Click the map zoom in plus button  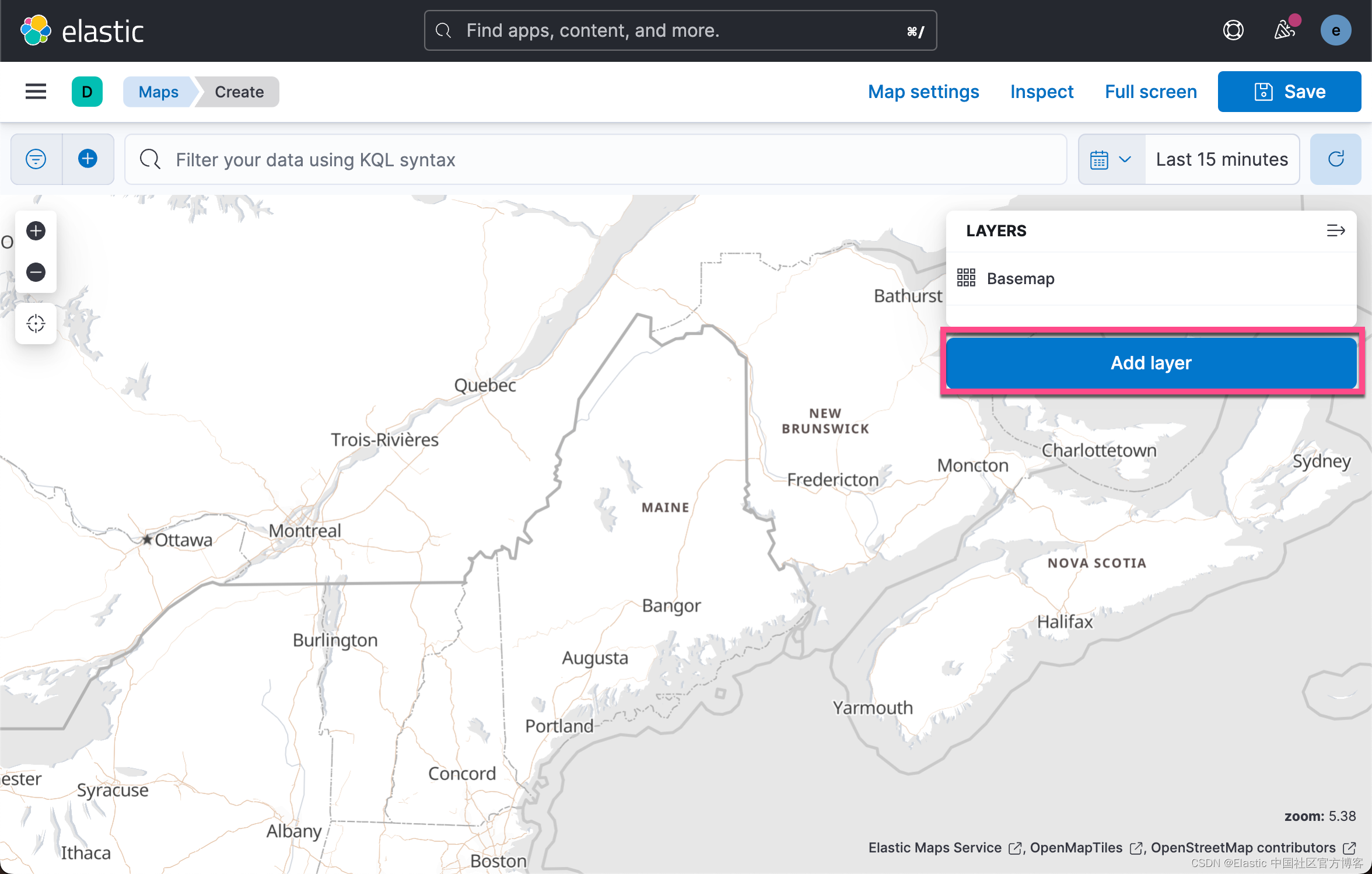36,231
